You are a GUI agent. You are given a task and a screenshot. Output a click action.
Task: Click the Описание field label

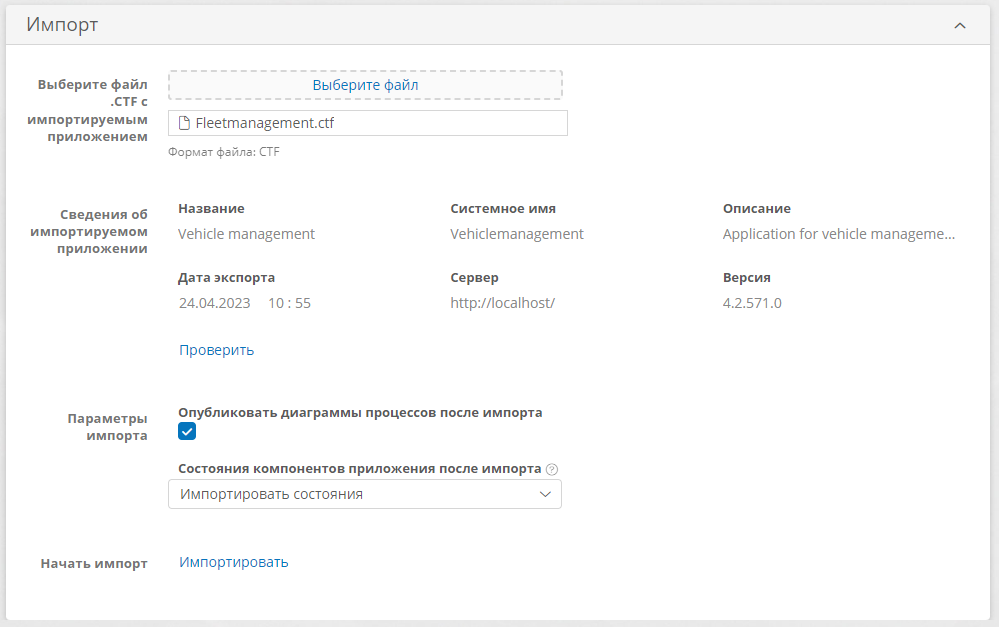(757, 209)
